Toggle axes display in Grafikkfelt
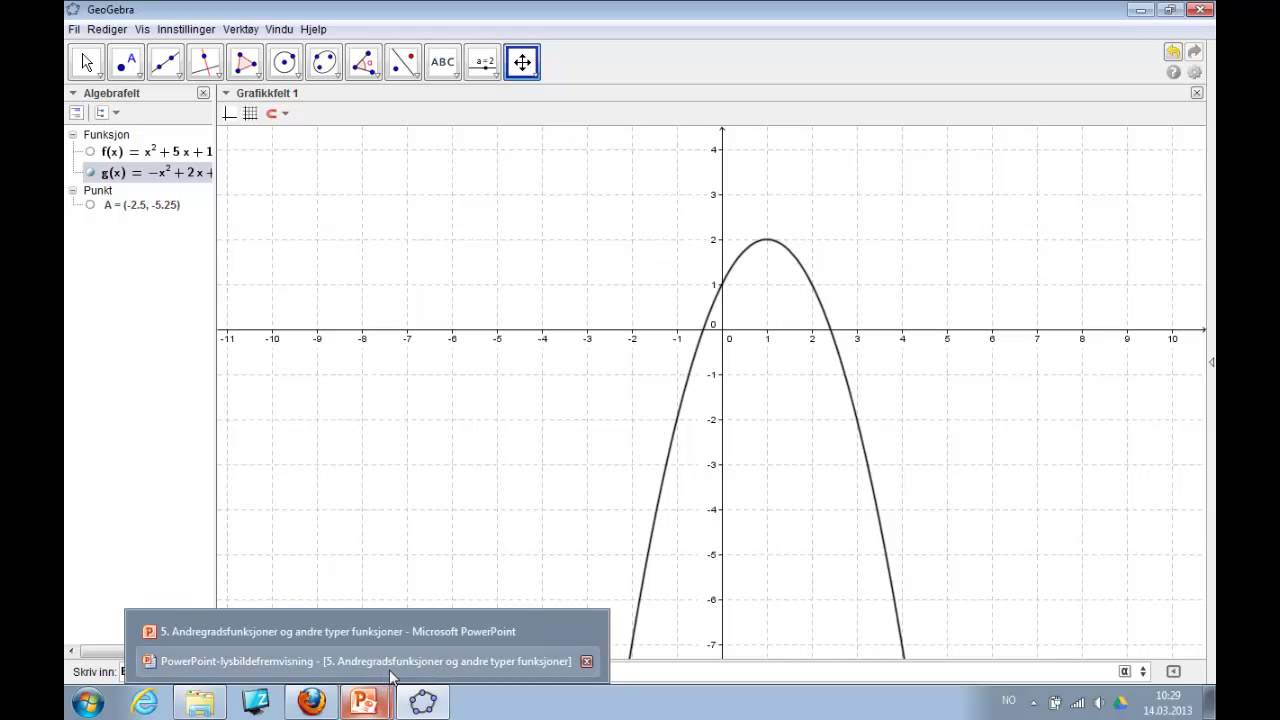This screenshot has height=720, width=1280. (x=229, y=113)
